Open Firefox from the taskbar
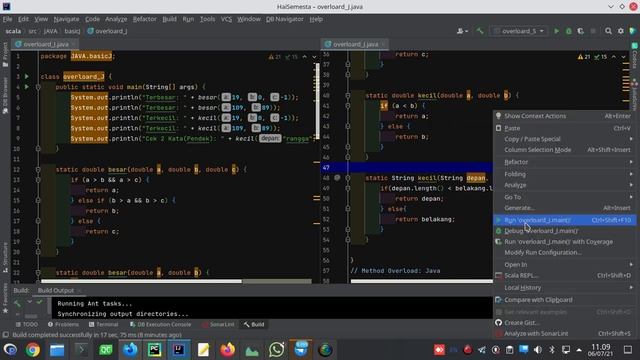The width and height of the screenshot is (640, 360). tap(227, 350)
